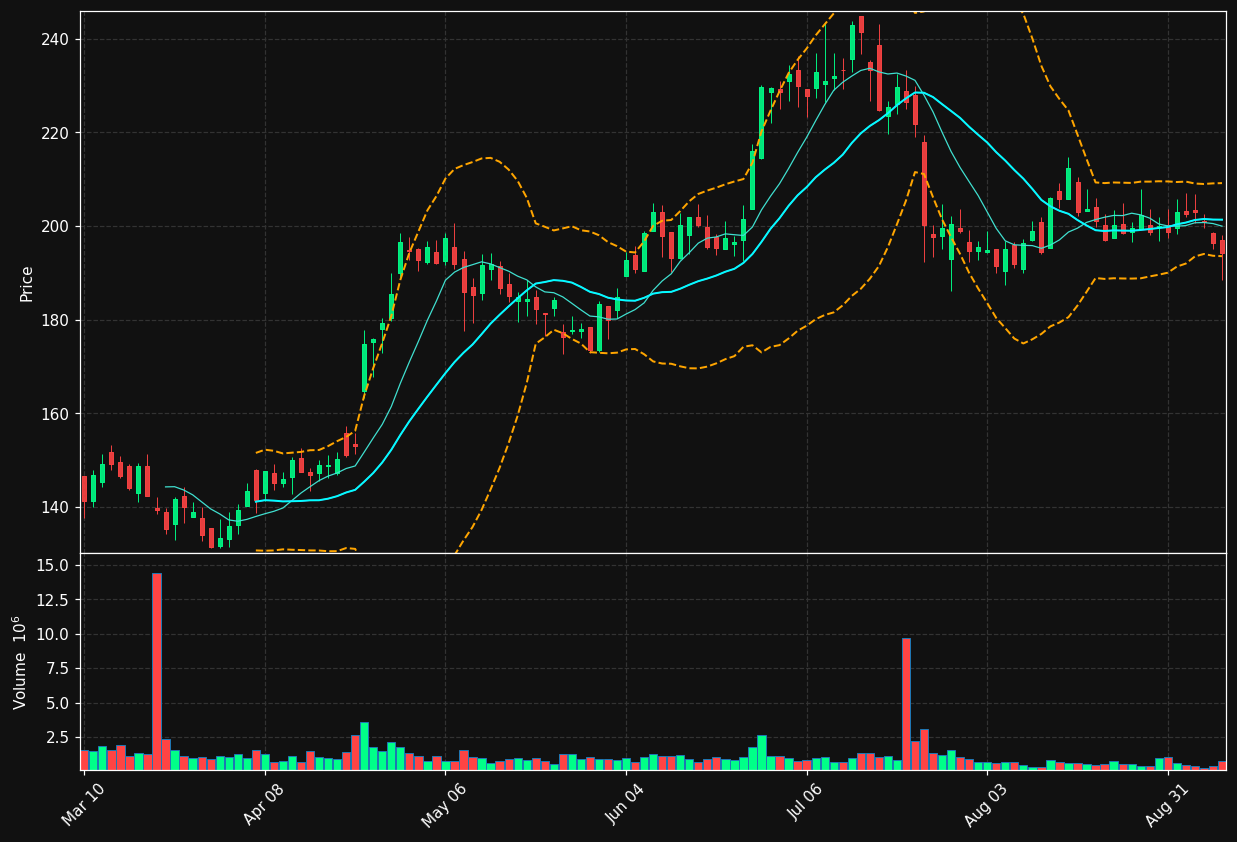
Task: Click the Apr 08 date label
Action: pyautogui.click(x=264, y=804)
